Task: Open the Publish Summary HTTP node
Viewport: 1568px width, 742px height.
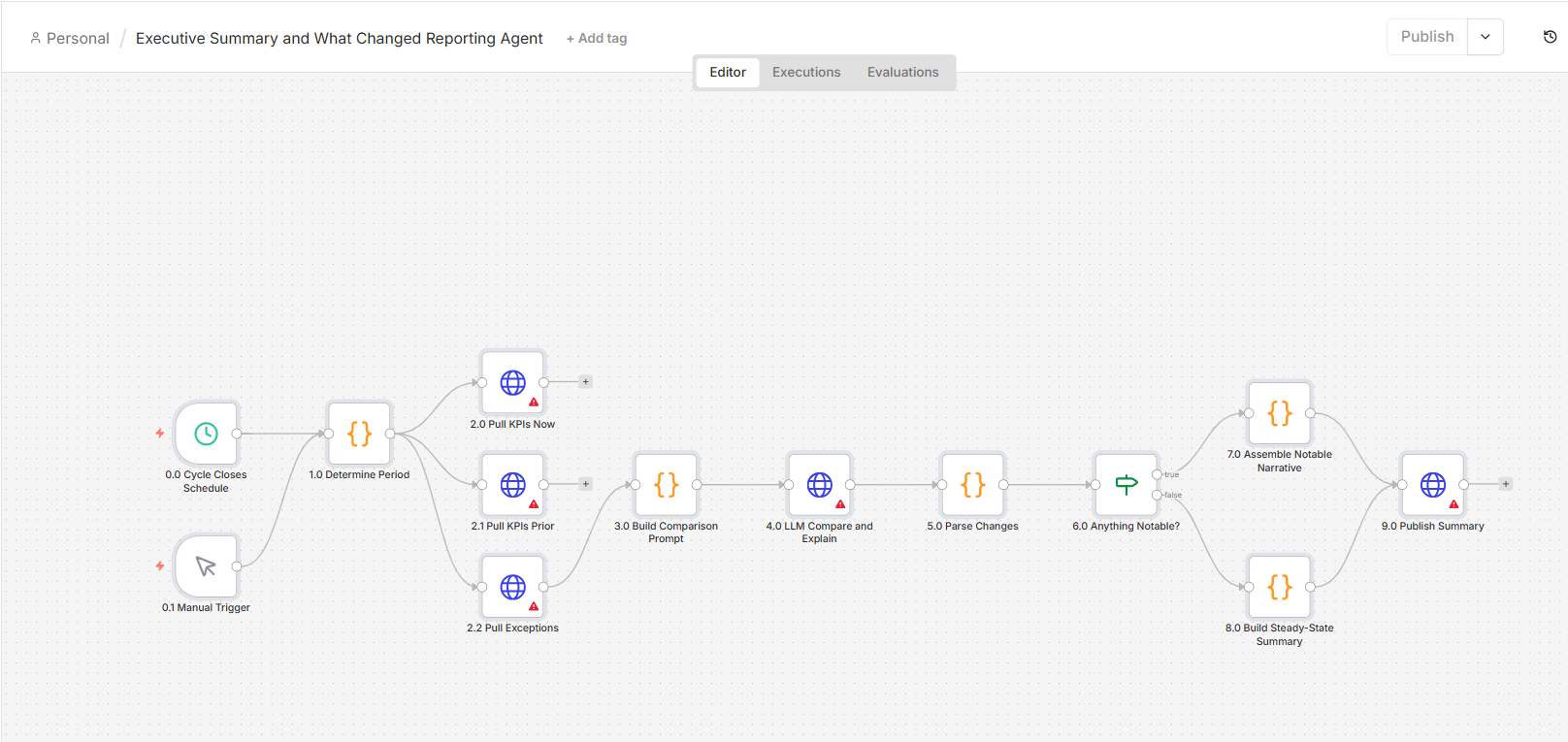Action: pyautogui.click(x=1433, y=484)
